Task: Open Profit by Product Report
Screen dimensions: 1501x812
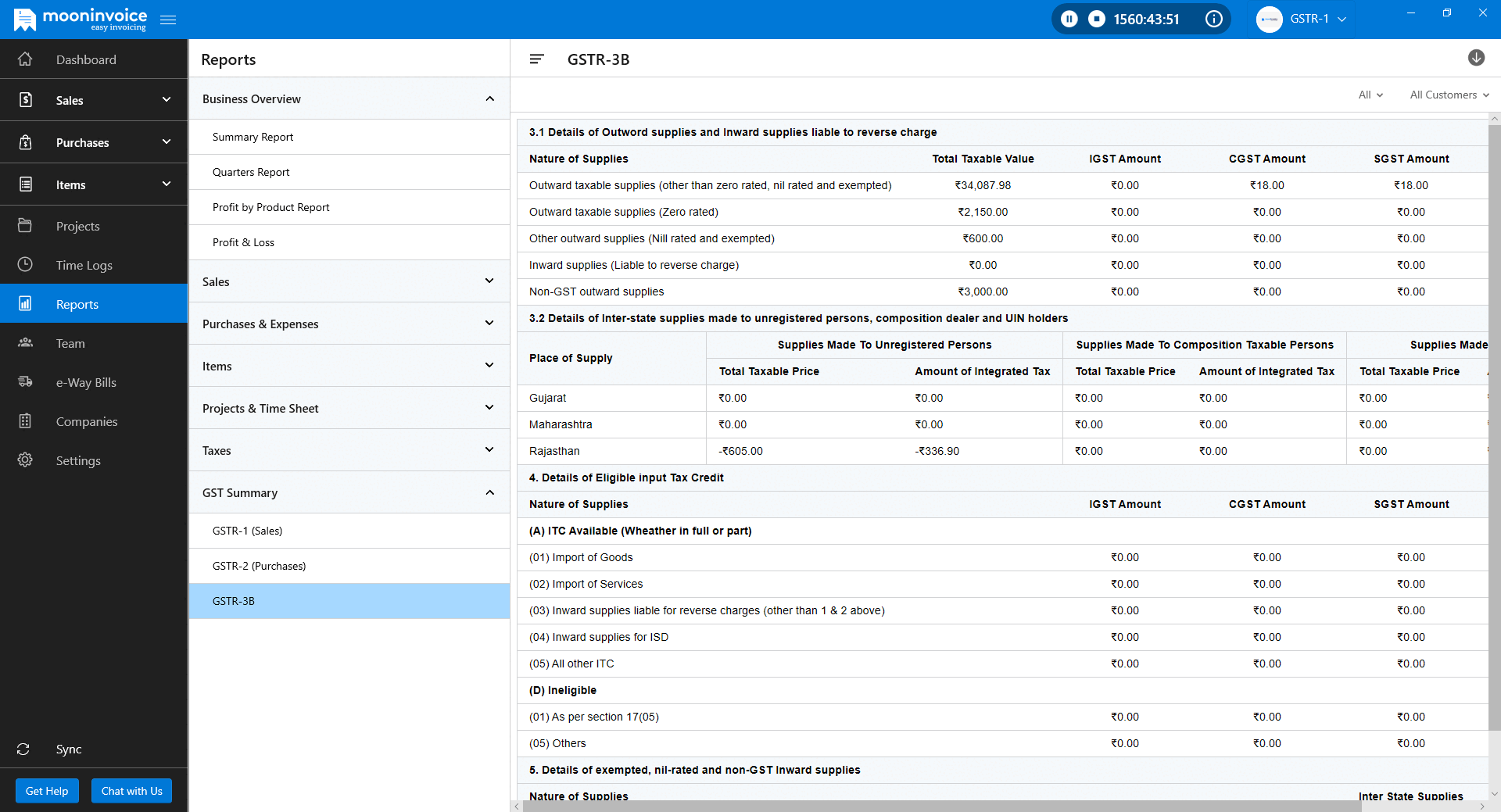Action: [x=349, y=207]
